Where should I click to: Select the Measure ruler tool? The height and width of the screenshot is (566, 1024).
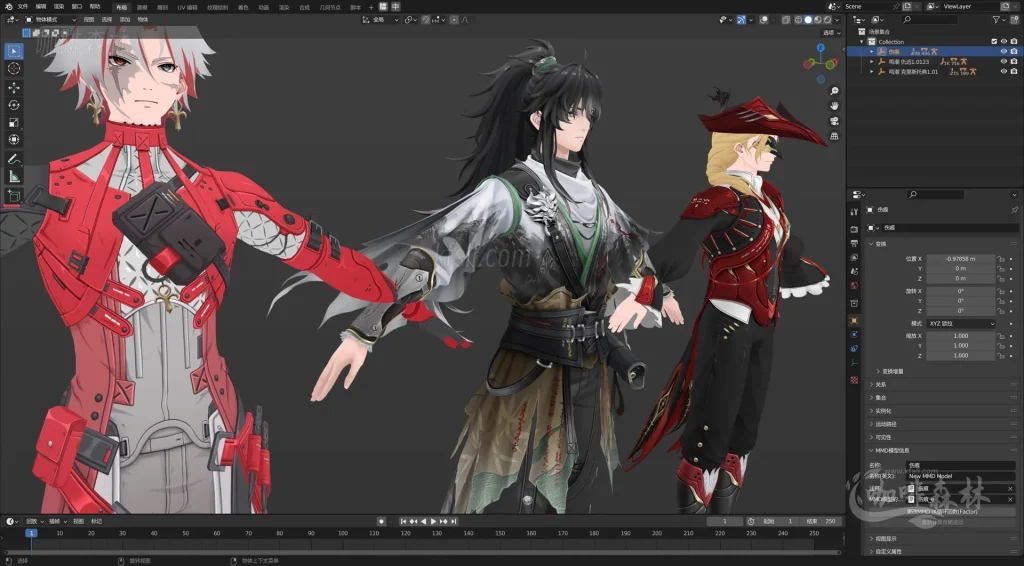click(x=14, y=176)
